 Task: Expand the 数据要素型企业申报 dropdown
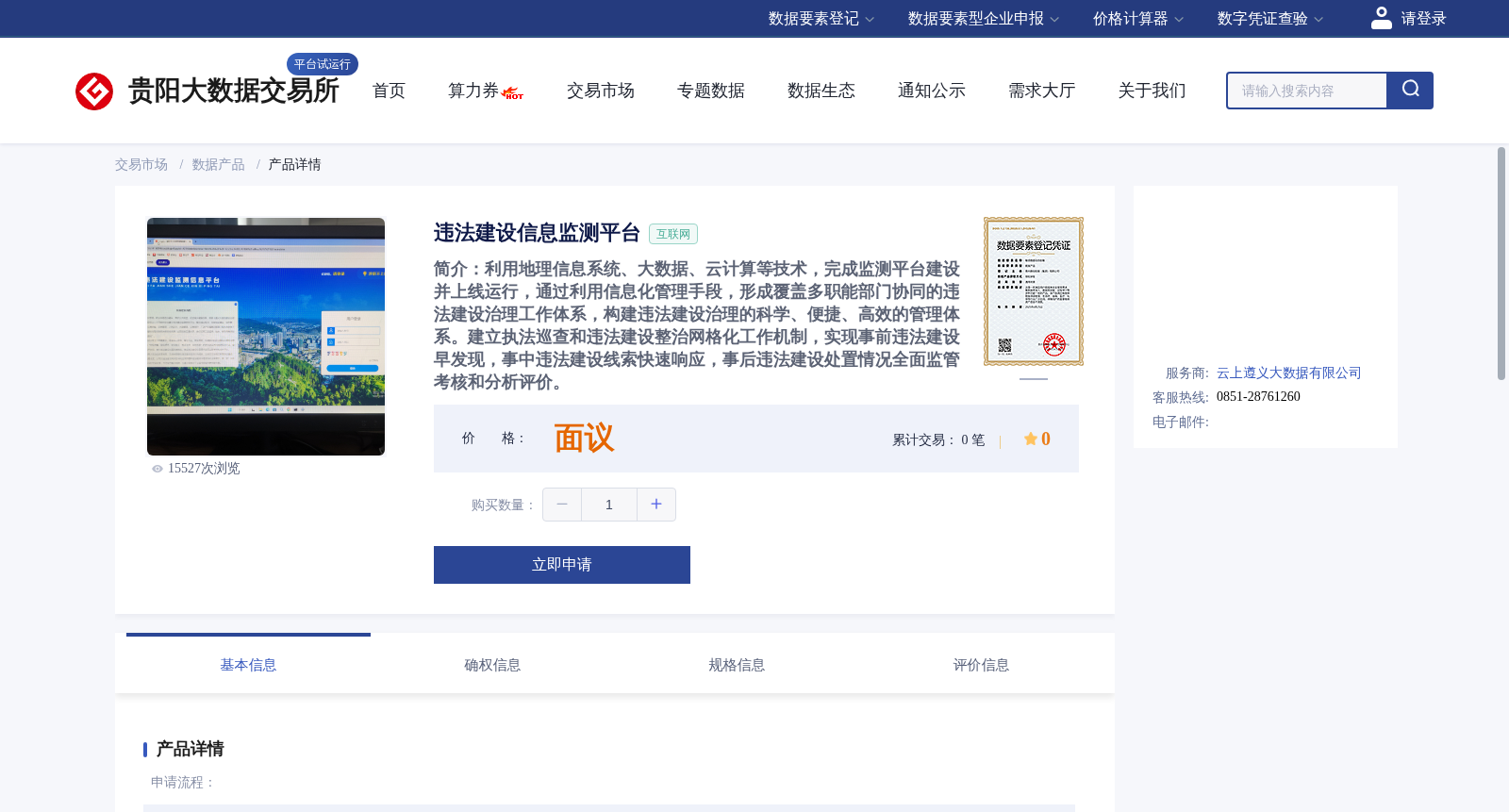984,19
